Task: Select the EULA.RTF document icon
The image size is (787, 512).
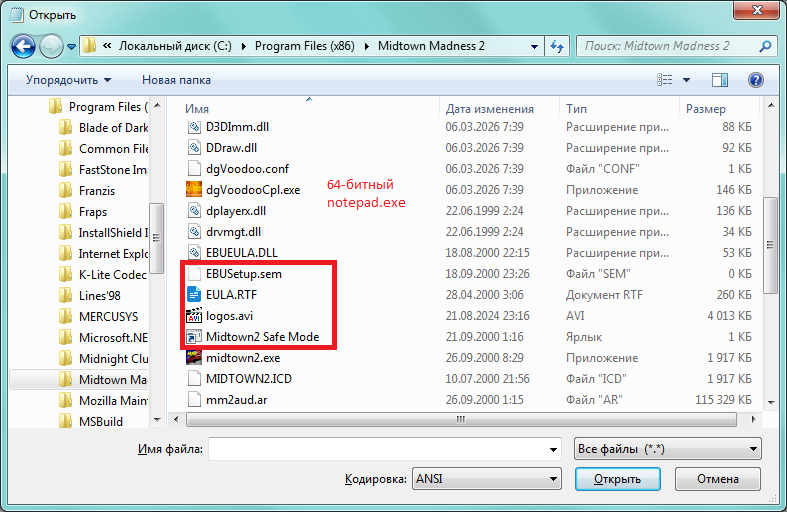Action: [194, 295]
